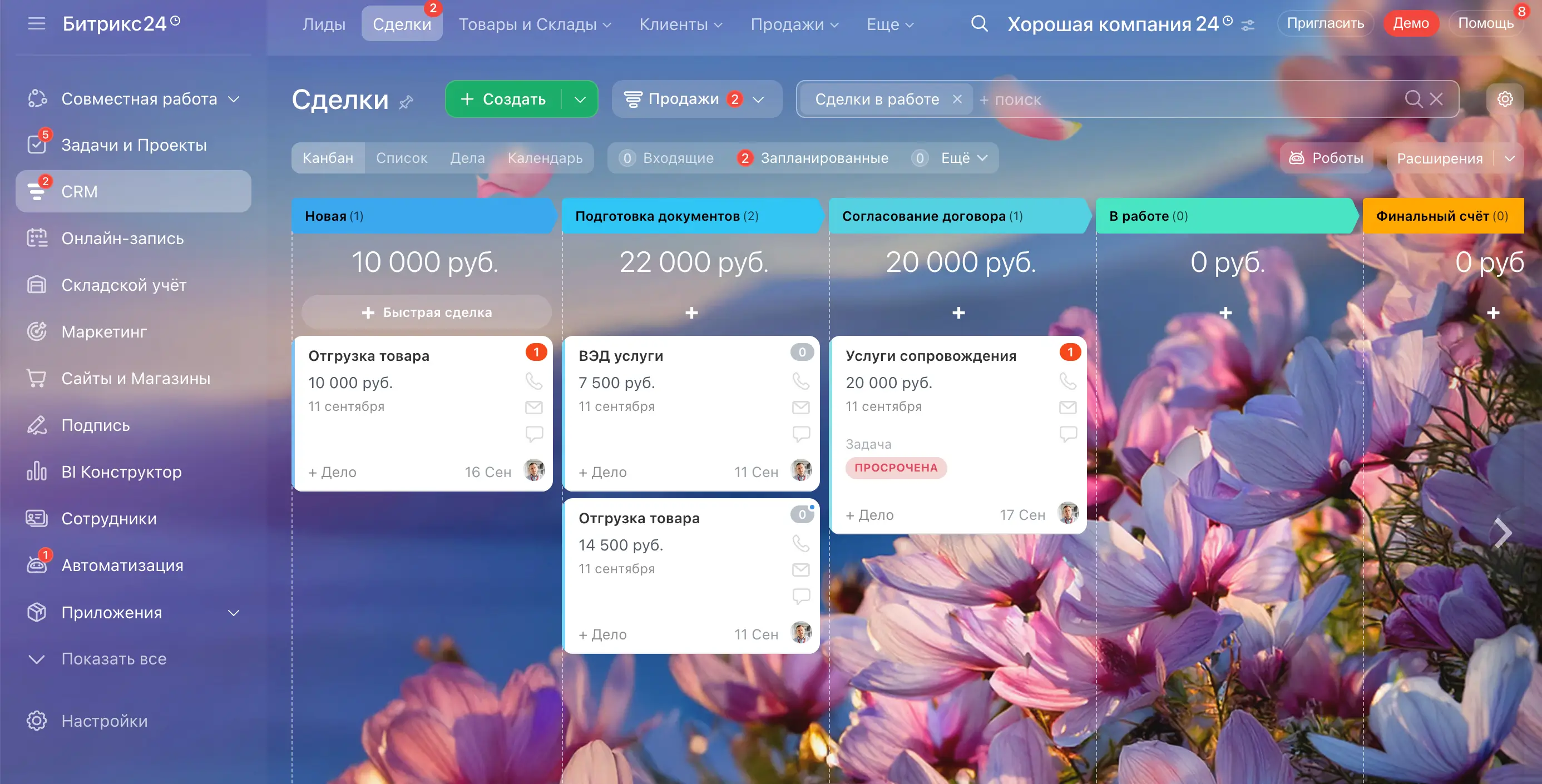Click responsible avatar on Услуги сопровождения card

pyautogui.click(x=1067, y=513)
